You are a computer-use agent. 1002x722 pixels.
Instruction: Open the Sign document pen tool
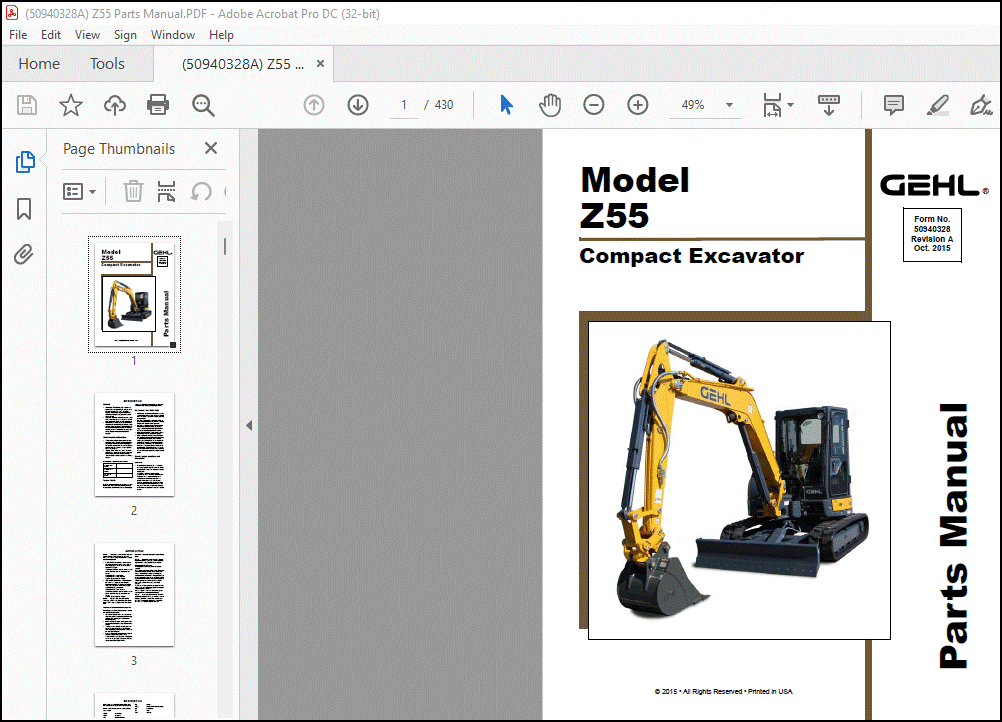click(x=980, y=105)
